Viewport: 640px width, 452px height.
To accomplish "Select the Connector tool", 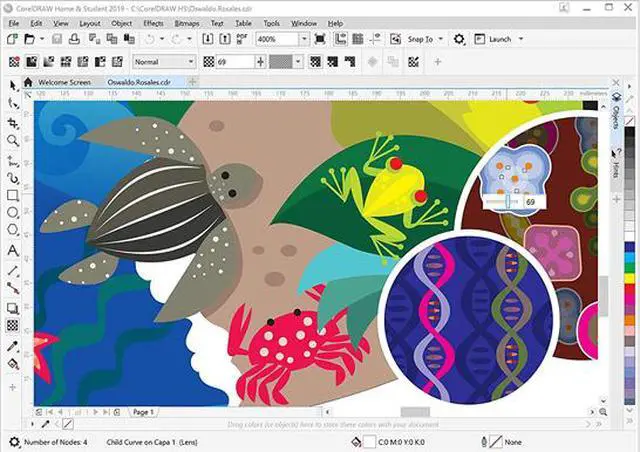I will click(13, 288).
